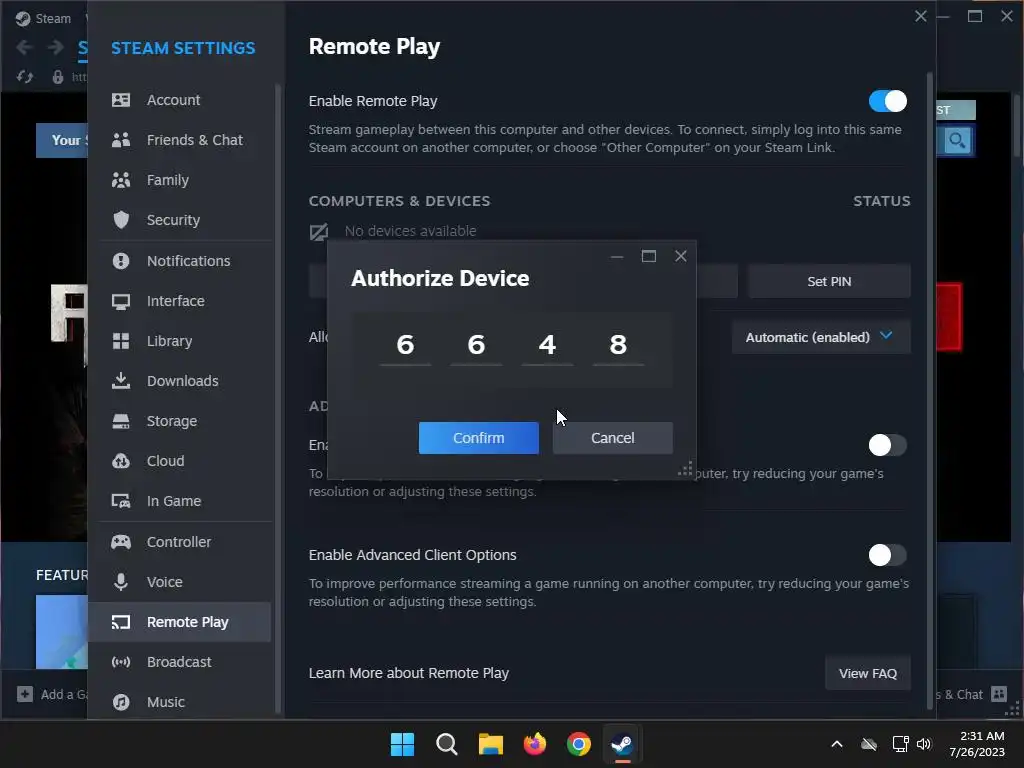Screen dimensions: 1024x768
Task: Click the Library grid icon
Action: [x=121, y=341]
